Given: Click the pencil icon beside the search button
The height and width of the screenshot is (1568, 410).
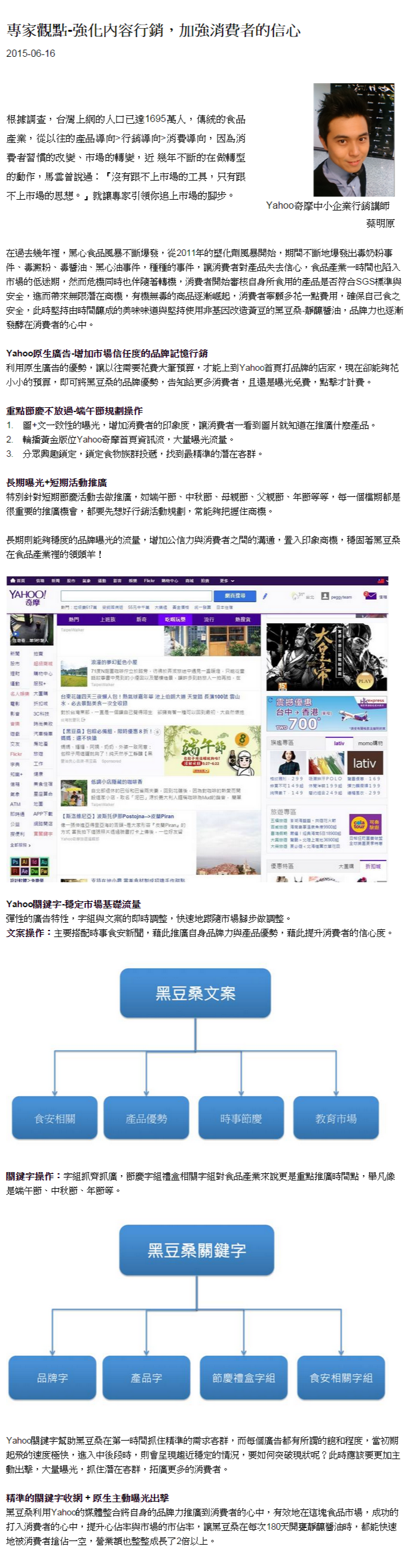Looking at the screenshot, I should click(265, 596).
